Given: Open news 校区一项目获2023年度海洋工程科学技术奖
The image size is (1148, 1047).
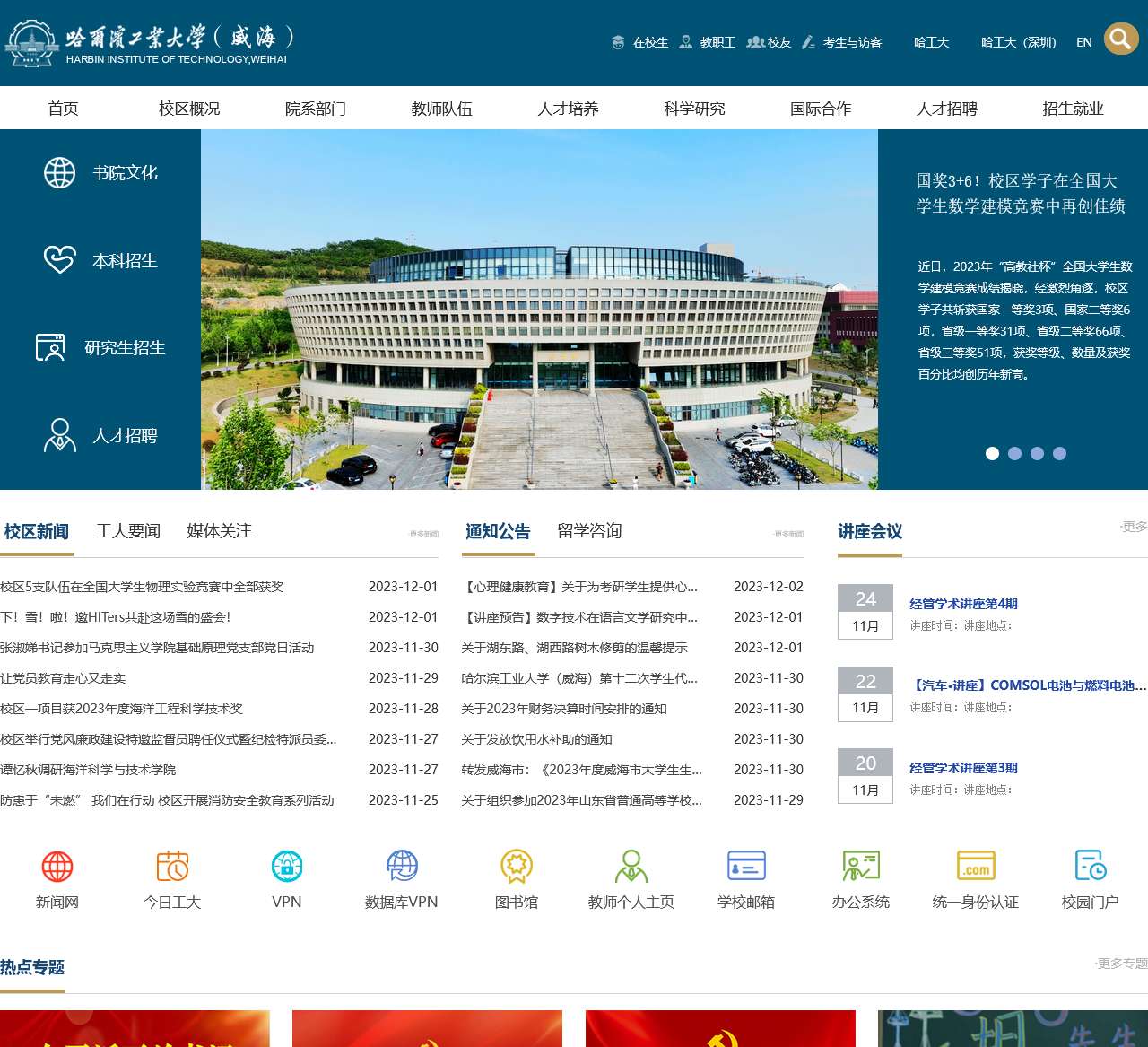Looking at the screenshot, I should click(122, 709).
